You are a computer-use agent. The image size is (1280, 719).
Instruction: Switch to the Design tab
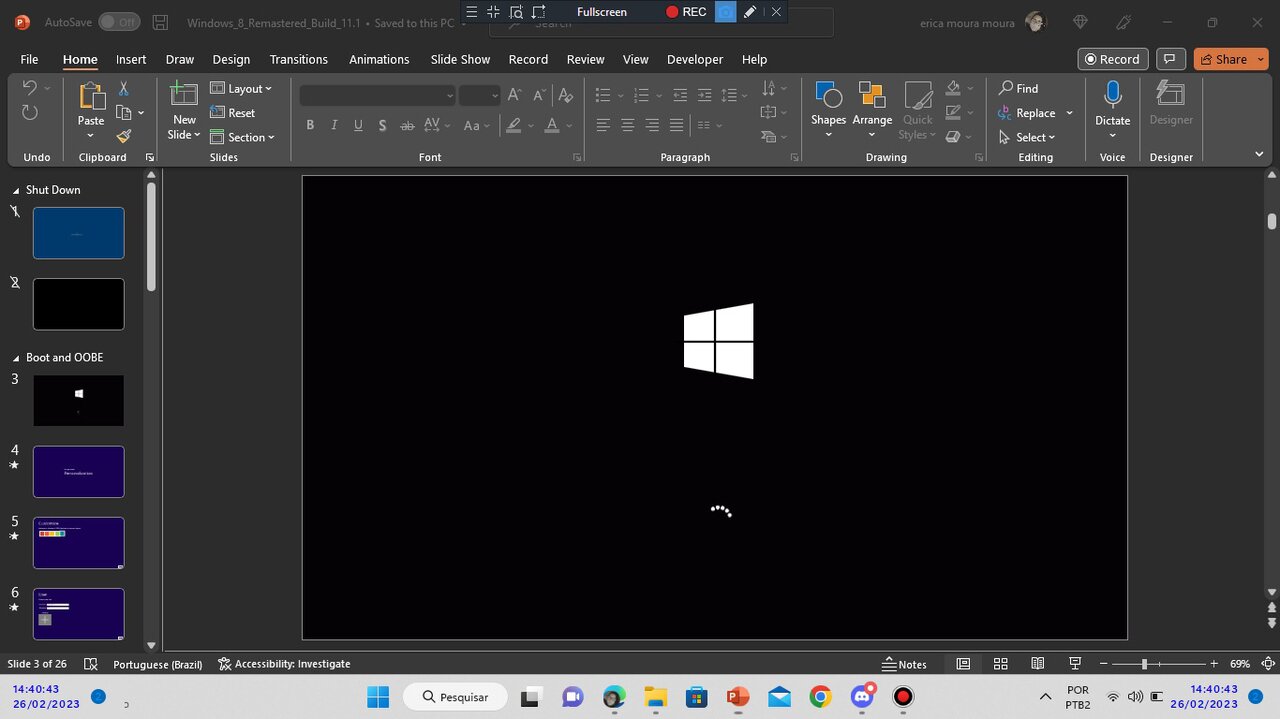[231, 59]
